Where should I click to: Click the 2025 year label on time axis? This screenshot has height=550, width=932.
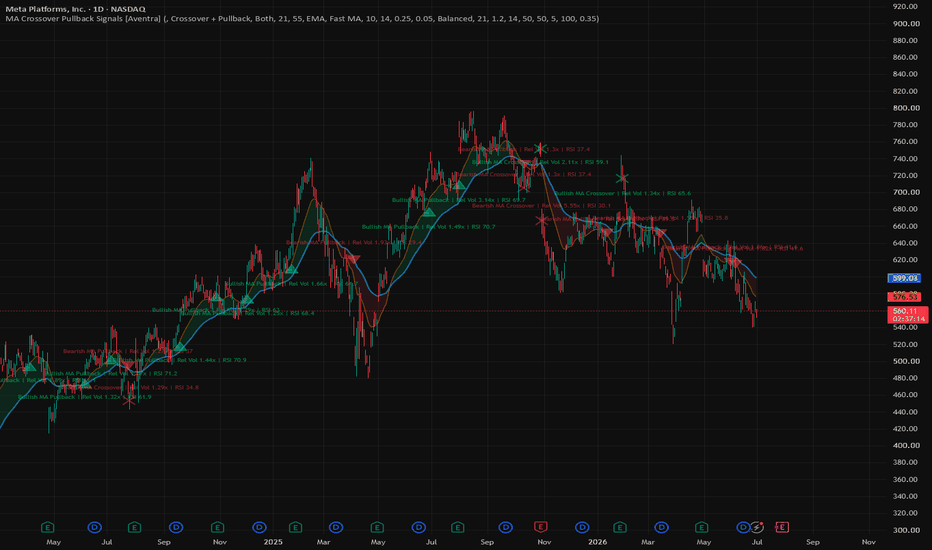point(273,542)
